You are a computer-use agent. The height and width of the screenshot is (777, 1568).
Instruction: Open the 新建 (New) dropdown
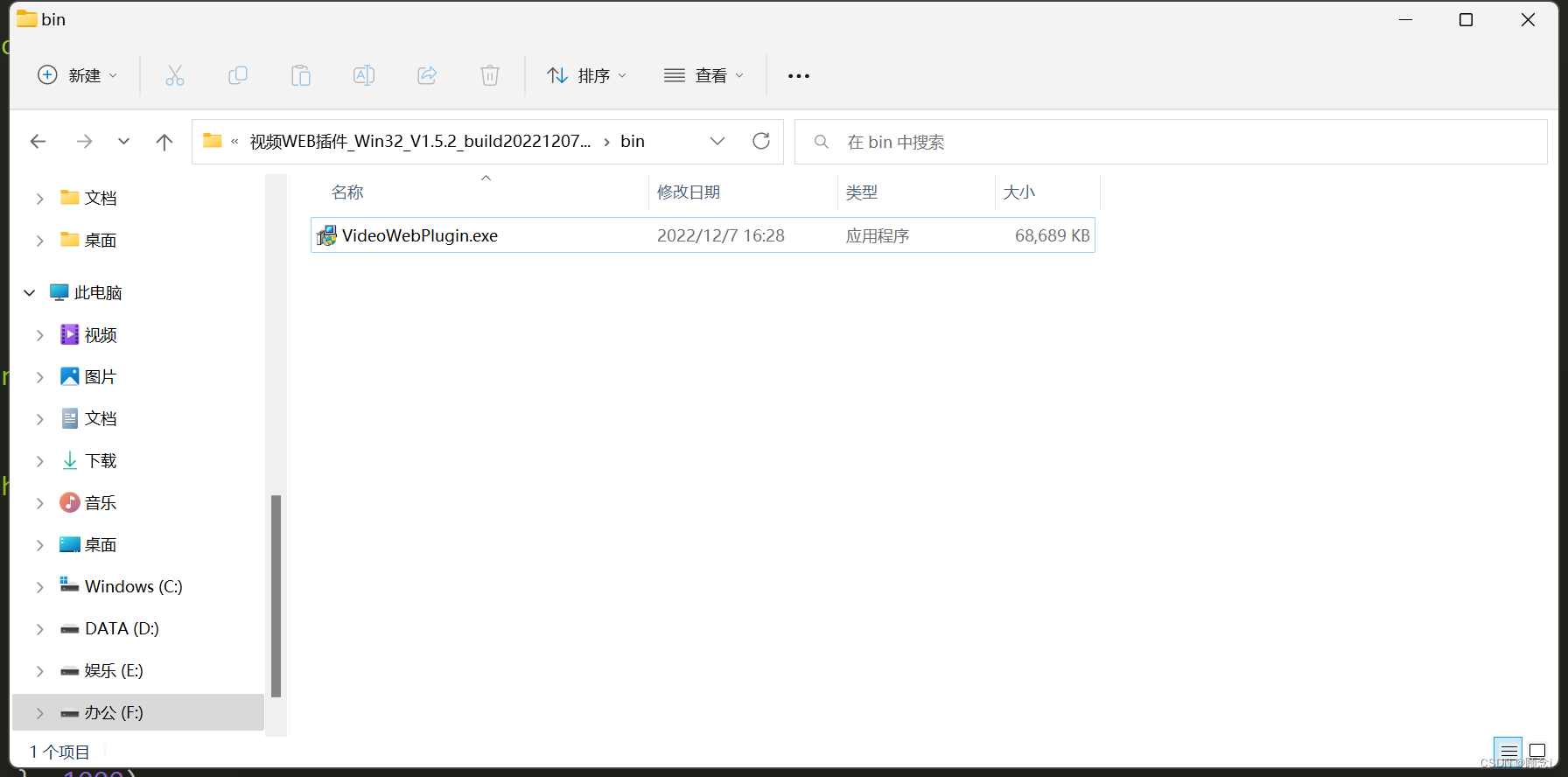click(77, 76)
